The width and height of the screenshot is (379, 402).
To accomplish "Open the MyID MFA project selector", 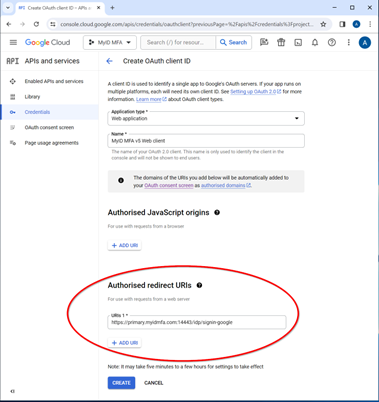I will pyautogui.click(x=110, y=42).
